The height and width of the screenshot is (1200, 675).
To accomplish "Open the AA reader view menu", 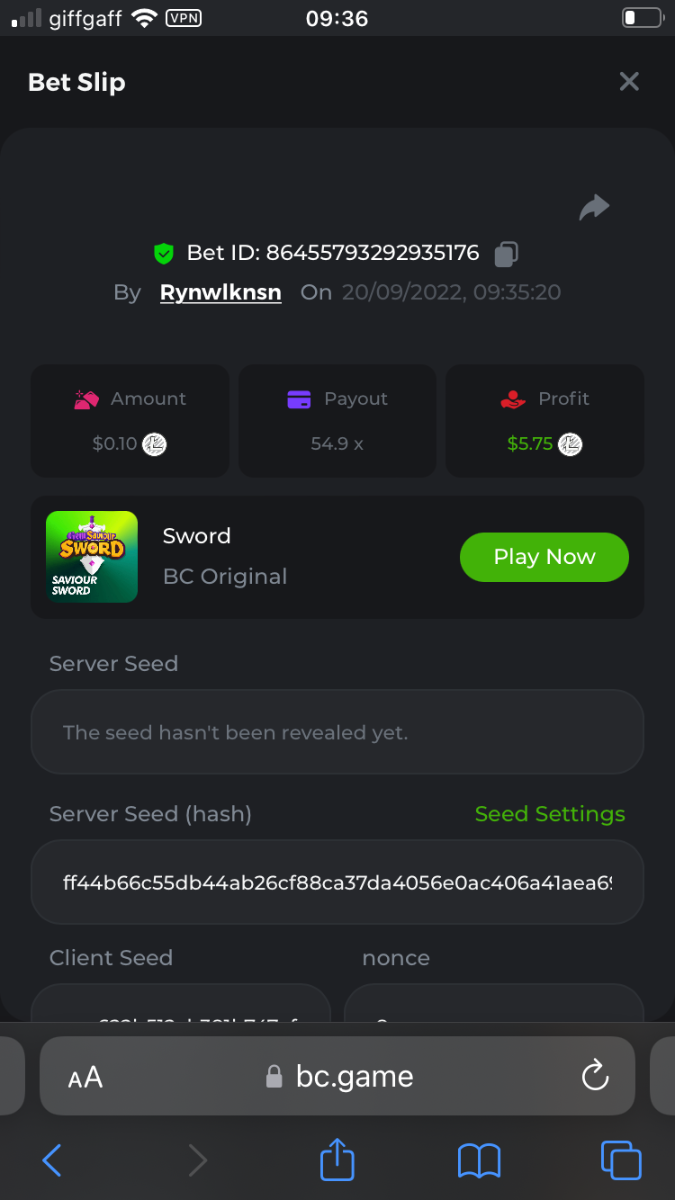I will [x=85, y=1077].
